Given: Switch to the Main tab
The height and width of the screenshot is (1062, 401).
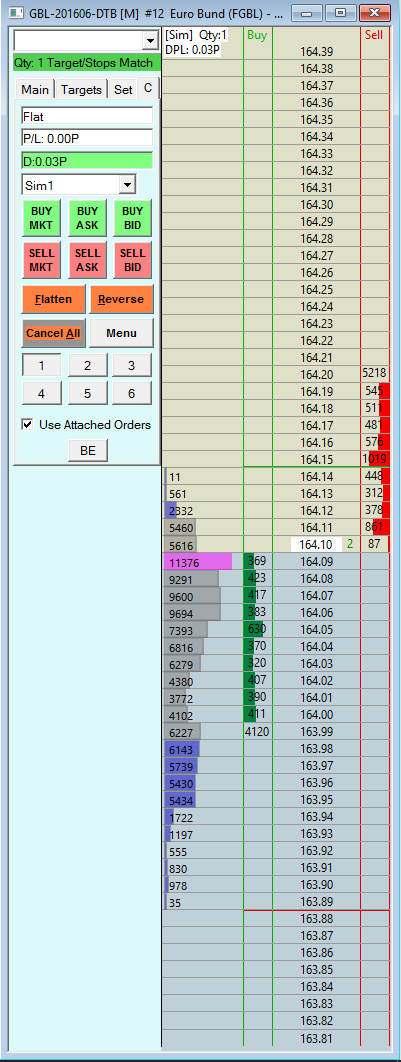Looking at the screenshot, I should (x=35, y=89).
